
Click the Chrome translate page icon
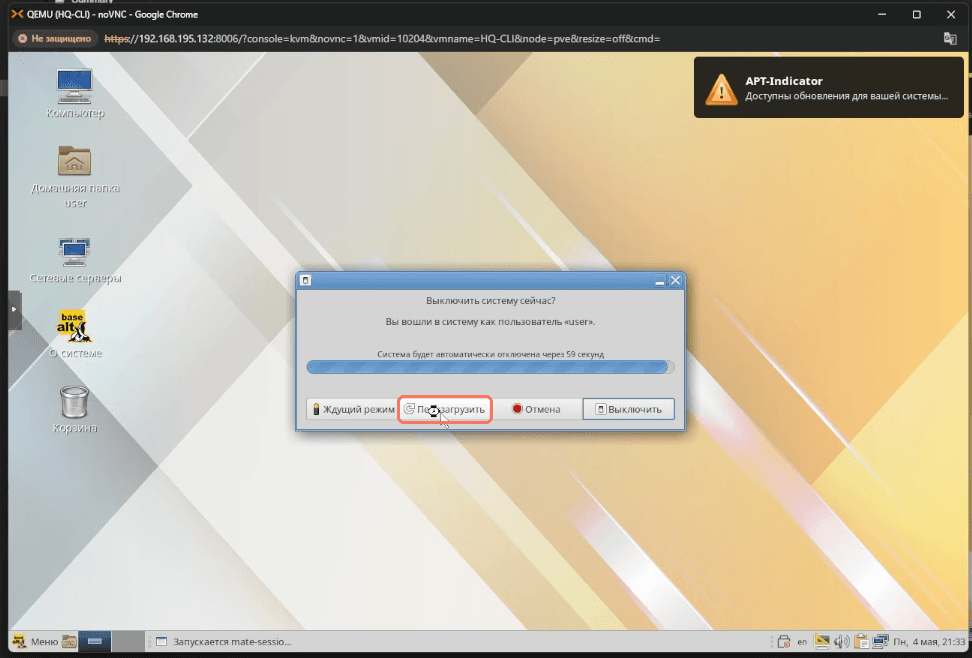click(x=950, y=38)
